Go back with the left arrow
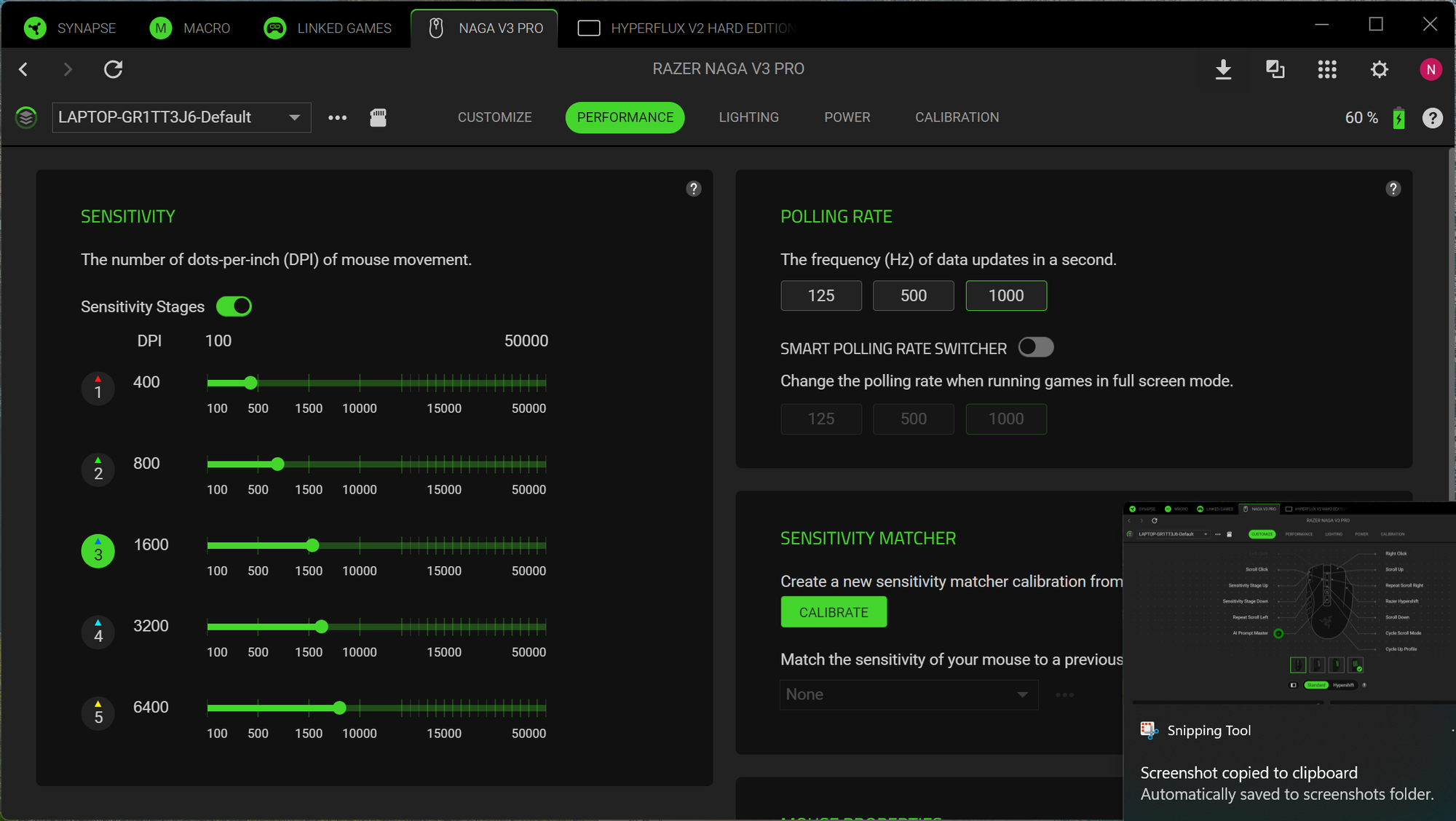 coord(23,69)
